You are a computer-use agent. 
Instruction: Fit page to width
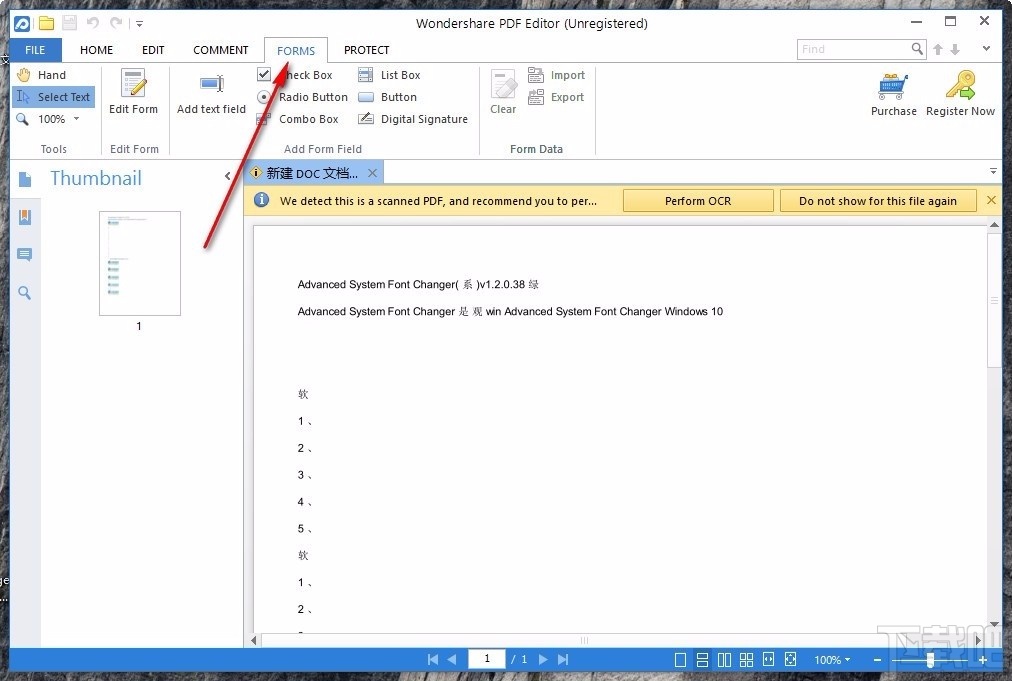(768, 660)
